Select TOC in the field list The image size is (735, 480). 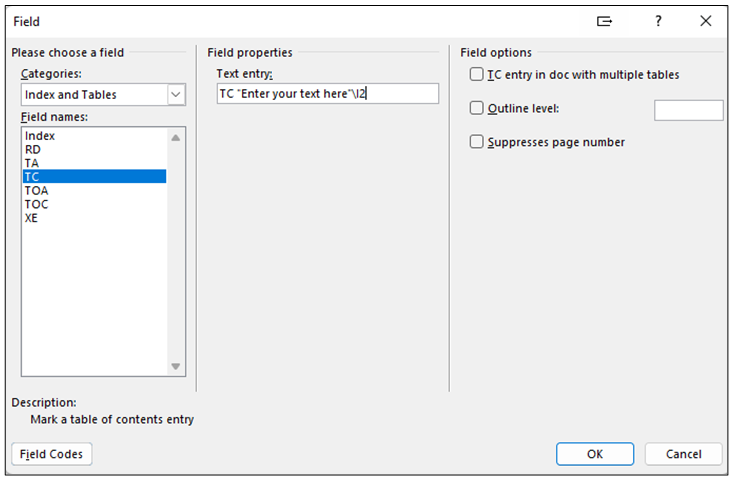point(94,204)
